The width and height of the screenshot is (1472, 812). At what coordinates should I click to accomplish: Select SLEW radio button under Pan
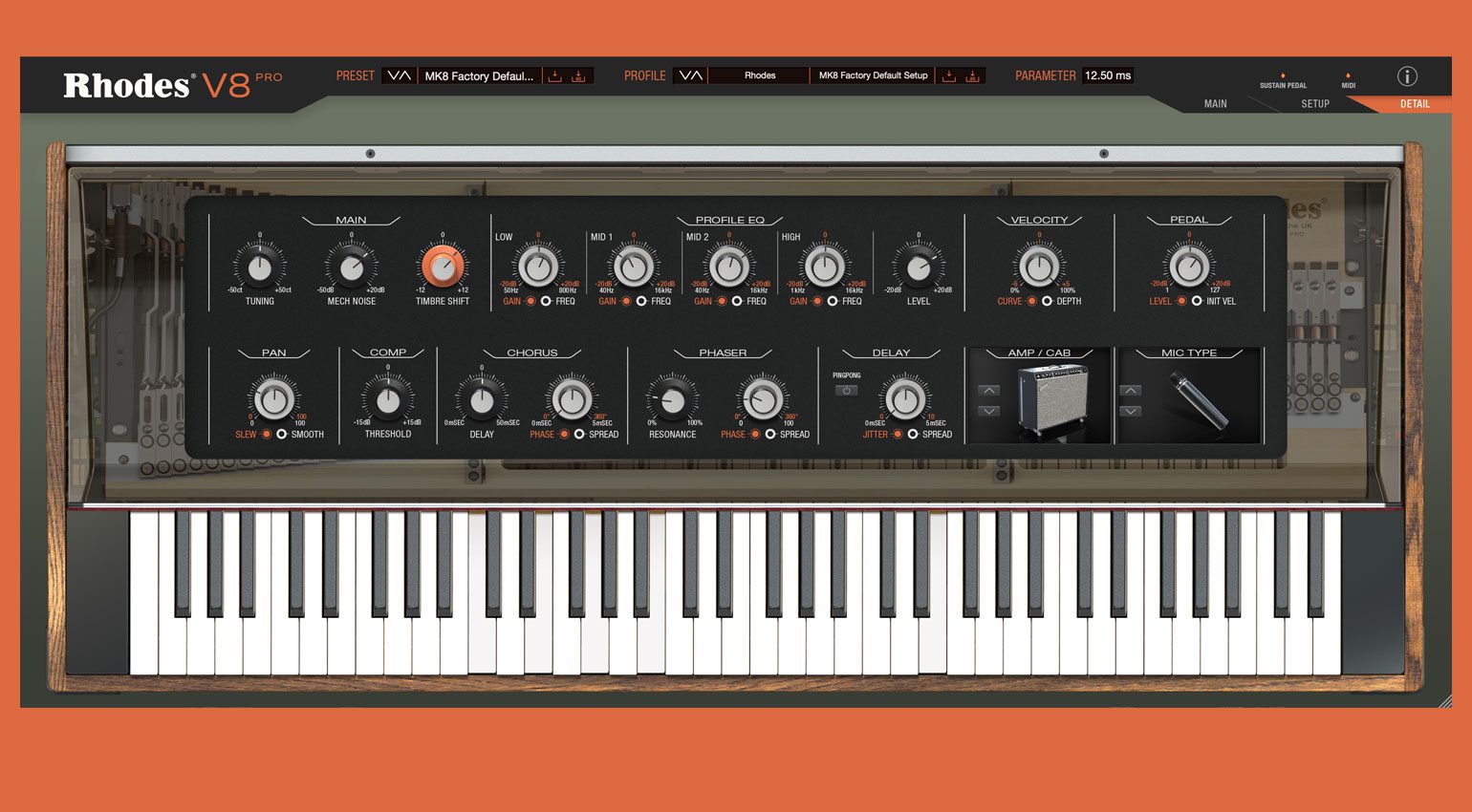point(266,434)
